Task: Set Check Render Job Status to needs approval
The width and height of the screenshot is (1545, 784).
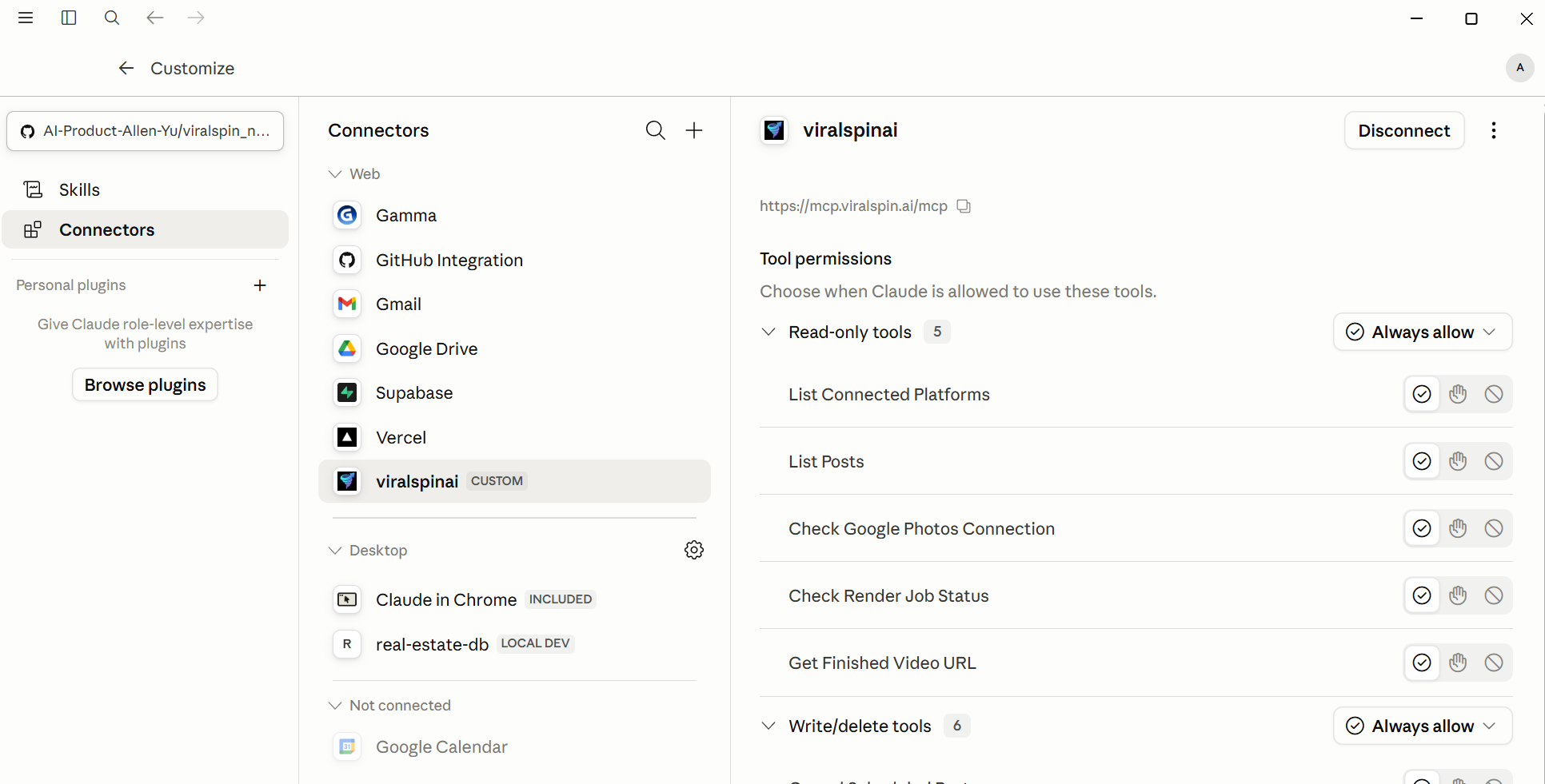Action: coord(1458,595)
